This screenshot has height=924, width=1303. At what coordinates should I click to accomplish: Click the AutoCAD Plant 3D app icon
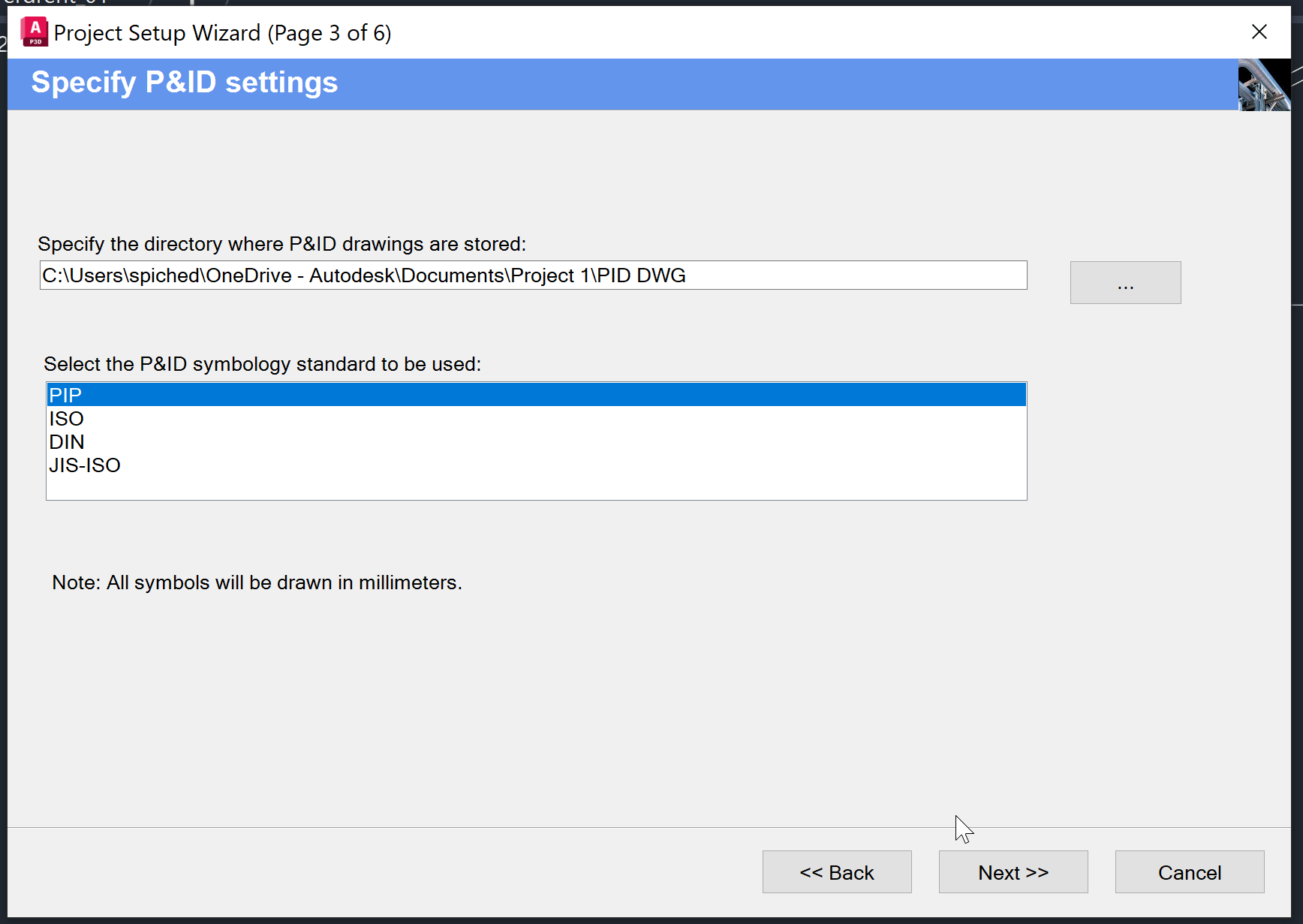[35, 32]
